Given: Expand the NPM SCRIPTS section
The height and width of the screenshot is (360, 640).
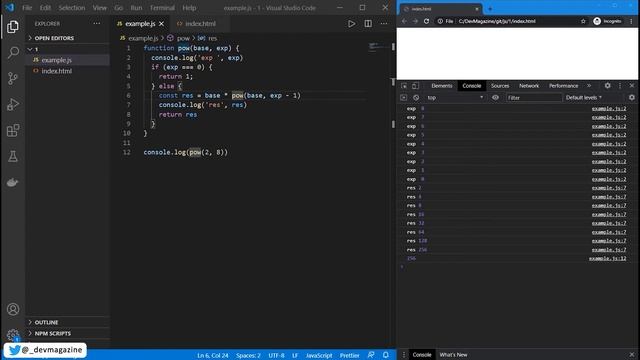Looking at the screenshot, I should click(52, 333).
